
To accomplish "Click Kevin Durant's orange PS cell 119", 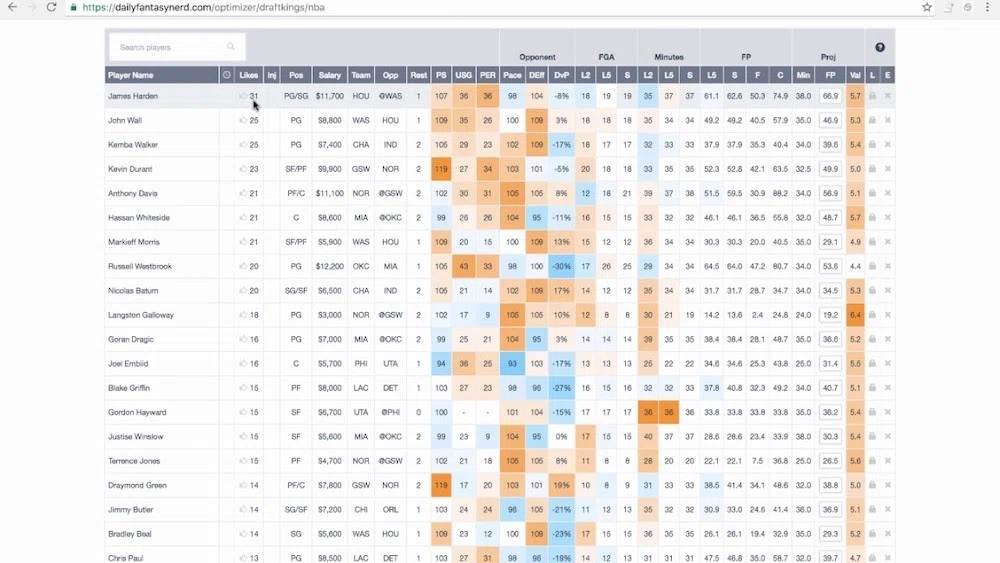I will point(441,169).
